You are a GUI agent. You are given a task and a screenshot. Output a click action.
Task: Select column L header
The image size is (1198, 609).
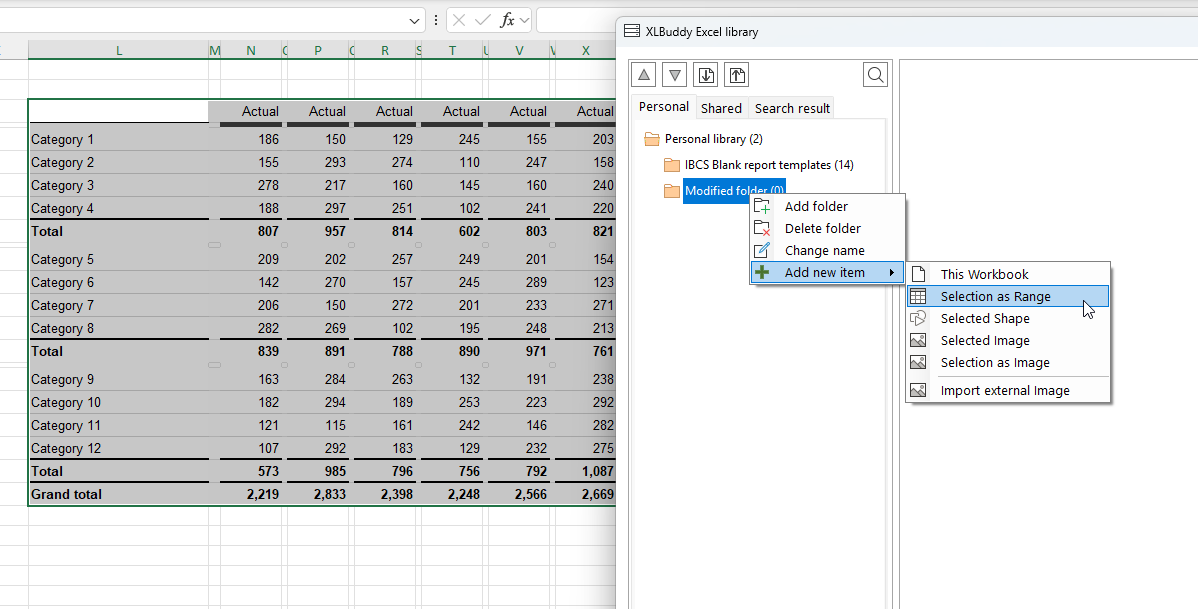[119, 50]
